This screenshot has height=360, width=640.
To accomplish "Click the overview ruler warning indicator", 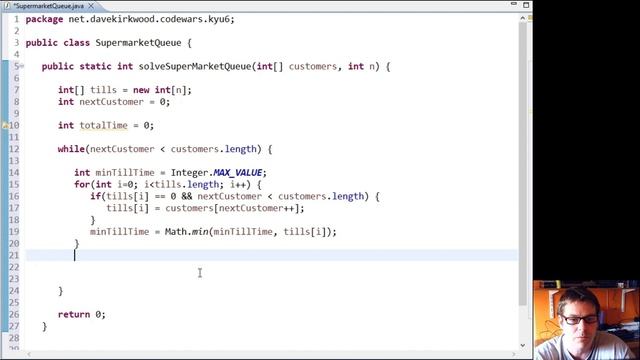I will (x=530, y=18).
